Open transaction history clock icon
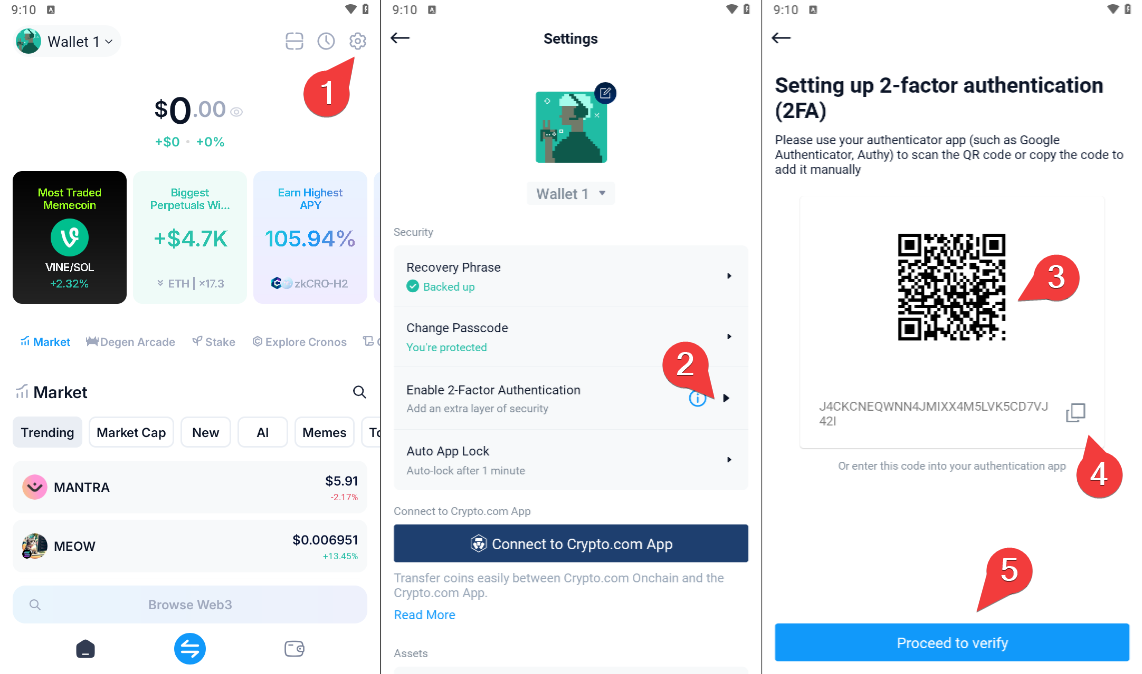The width and height of the screenshot is (1142, 674). [326, 42]
